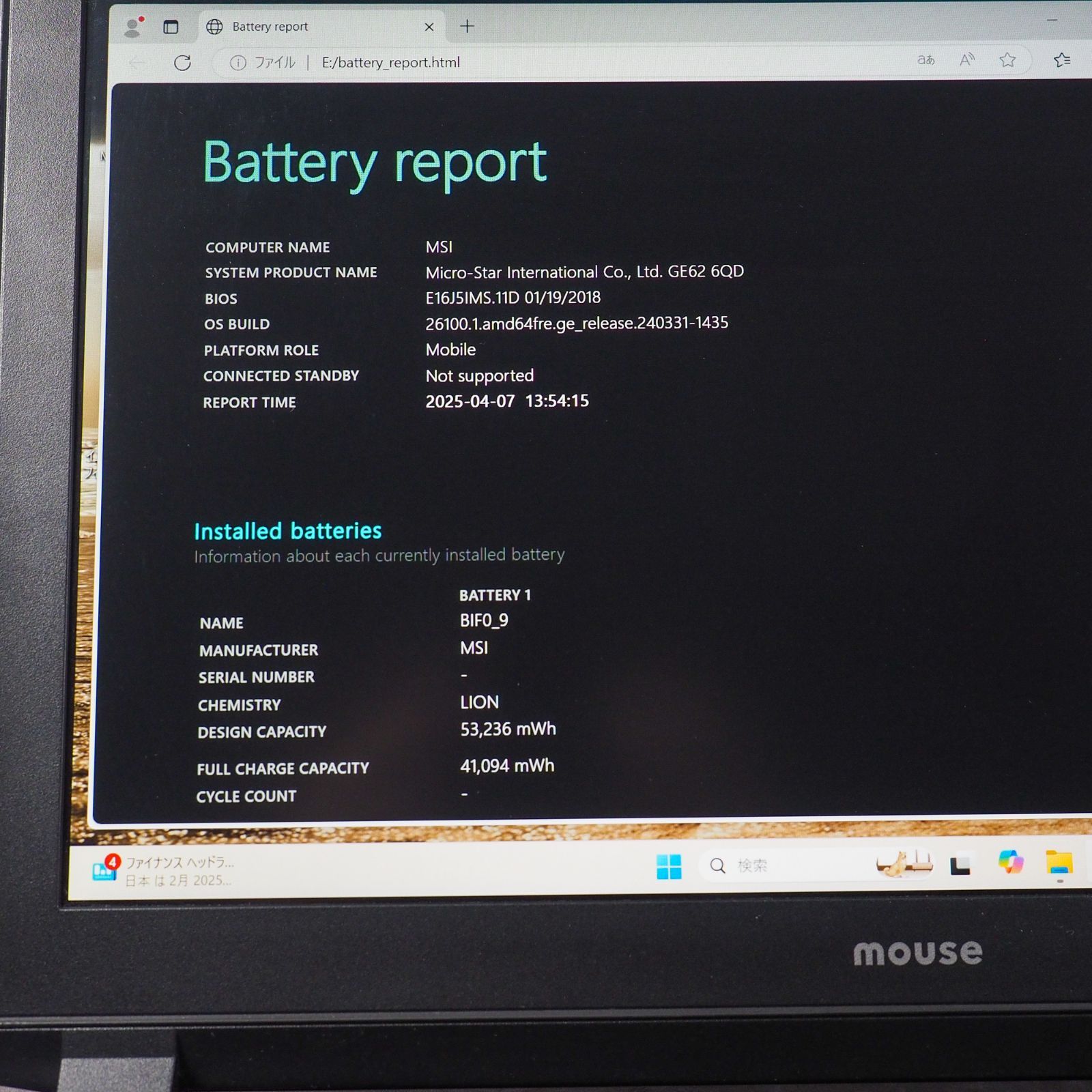Open the browser profile icon
The image size is (1092, 1092).
(x=134, y=27)
